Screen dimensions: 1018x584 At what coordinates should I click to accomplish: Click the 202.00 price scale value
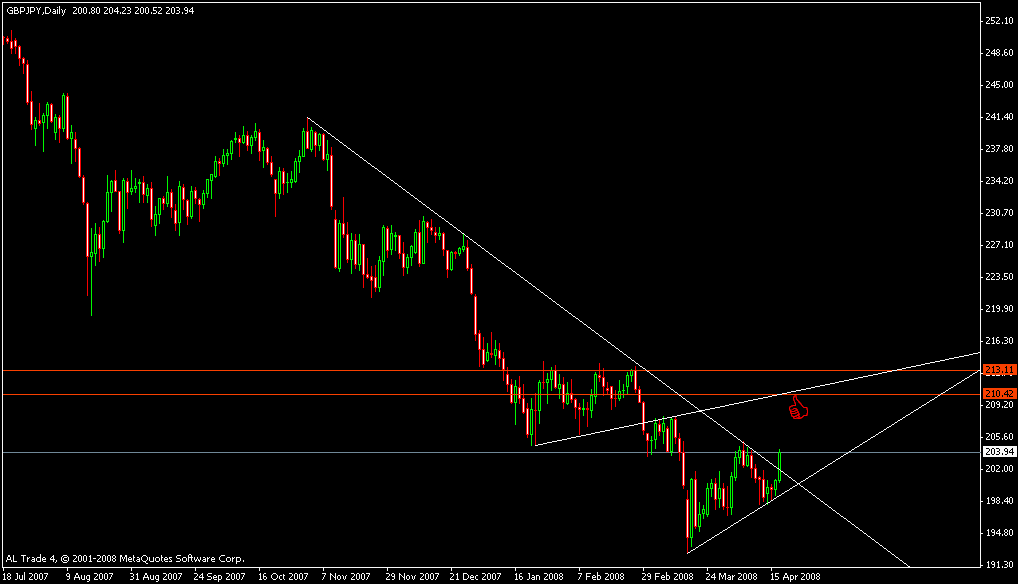[999, 468]
